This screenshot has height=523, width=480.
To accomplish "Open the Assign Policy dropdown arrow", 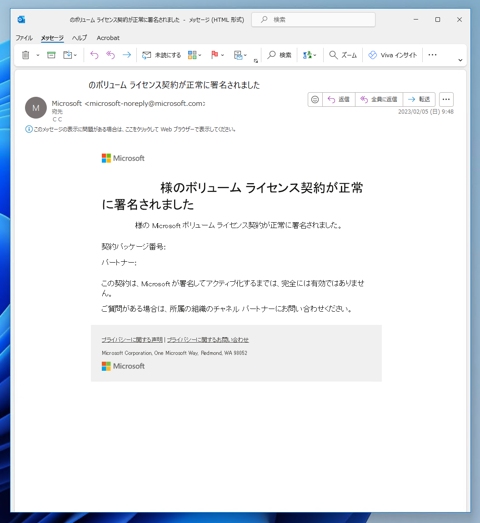I will [245, 55].
